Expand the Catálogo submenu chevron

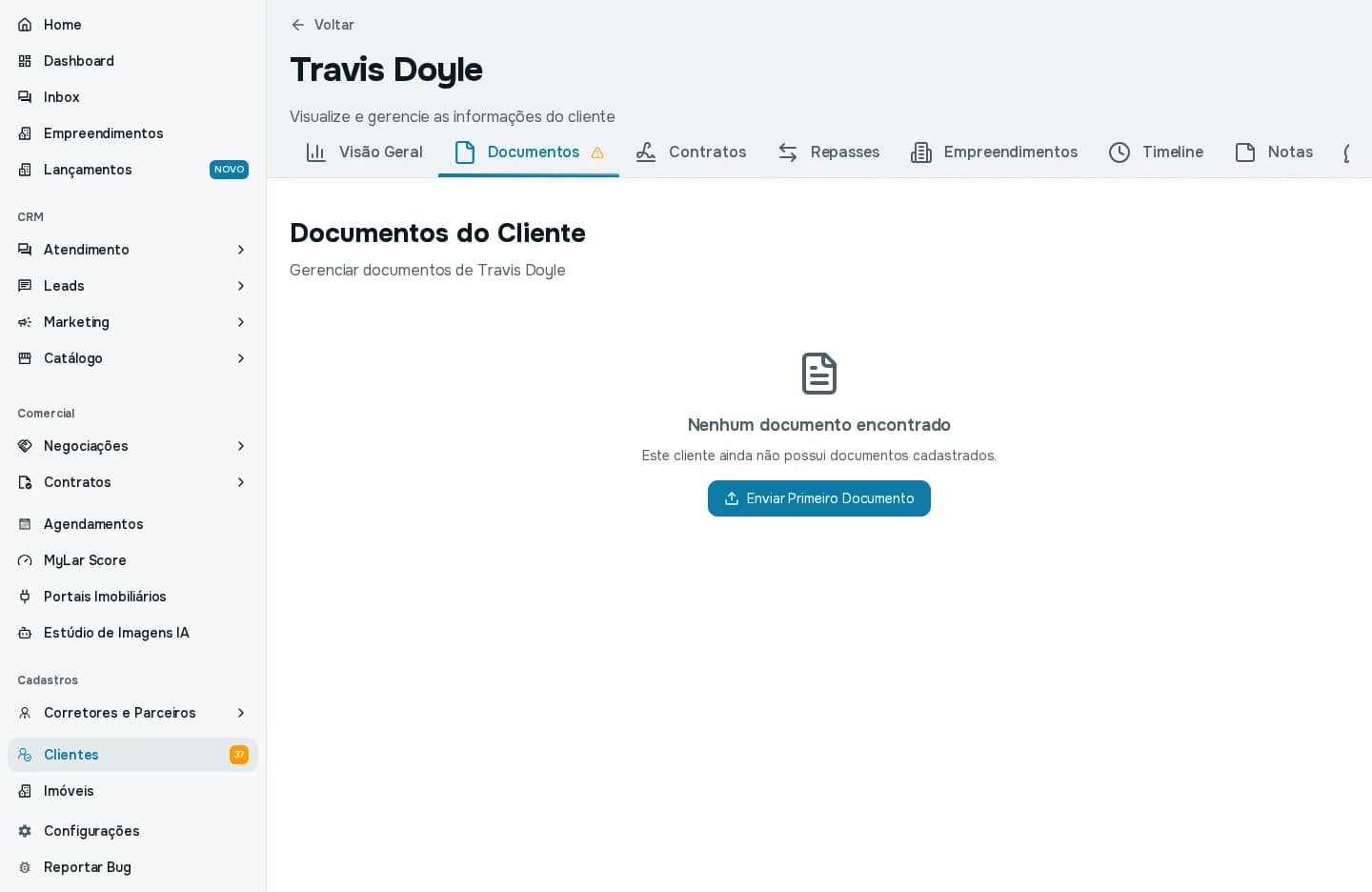click(x=241, y=358)
